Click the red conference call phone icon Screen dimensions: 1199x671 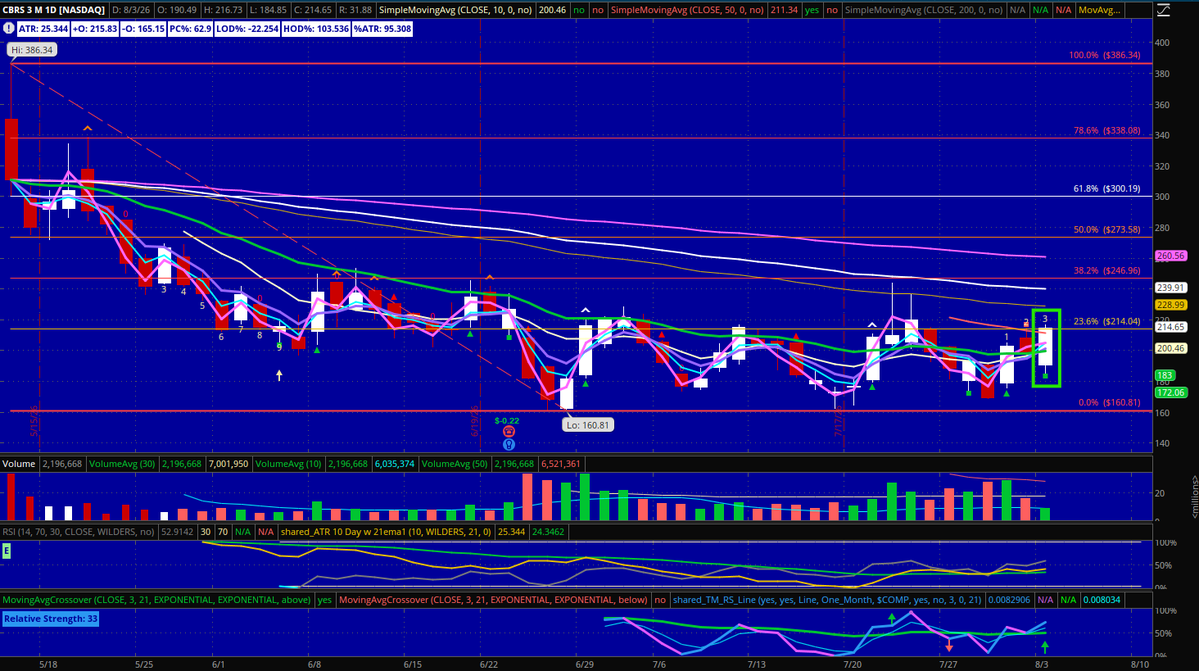coord(509,432)
